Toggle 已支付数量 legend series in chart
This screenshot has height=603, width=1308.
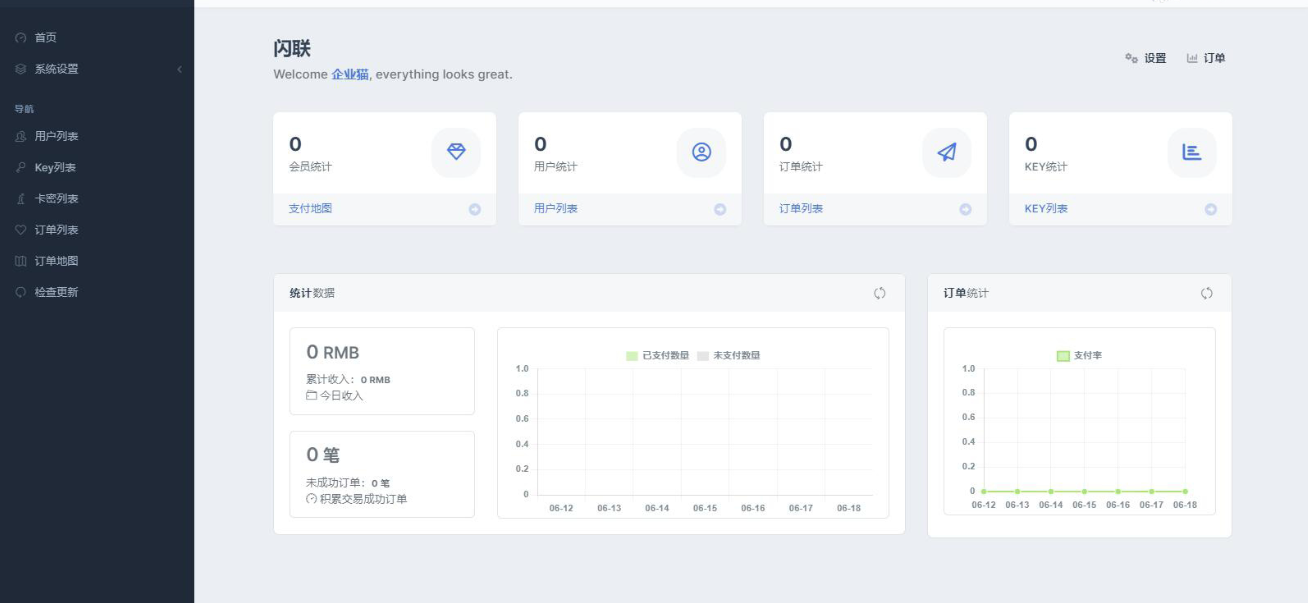[658, 355]
